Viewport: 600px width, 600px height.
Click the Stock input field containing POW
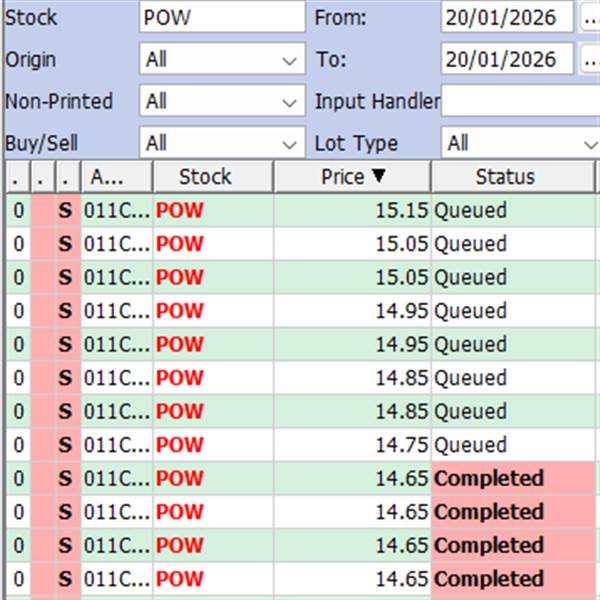pos(222,17)
